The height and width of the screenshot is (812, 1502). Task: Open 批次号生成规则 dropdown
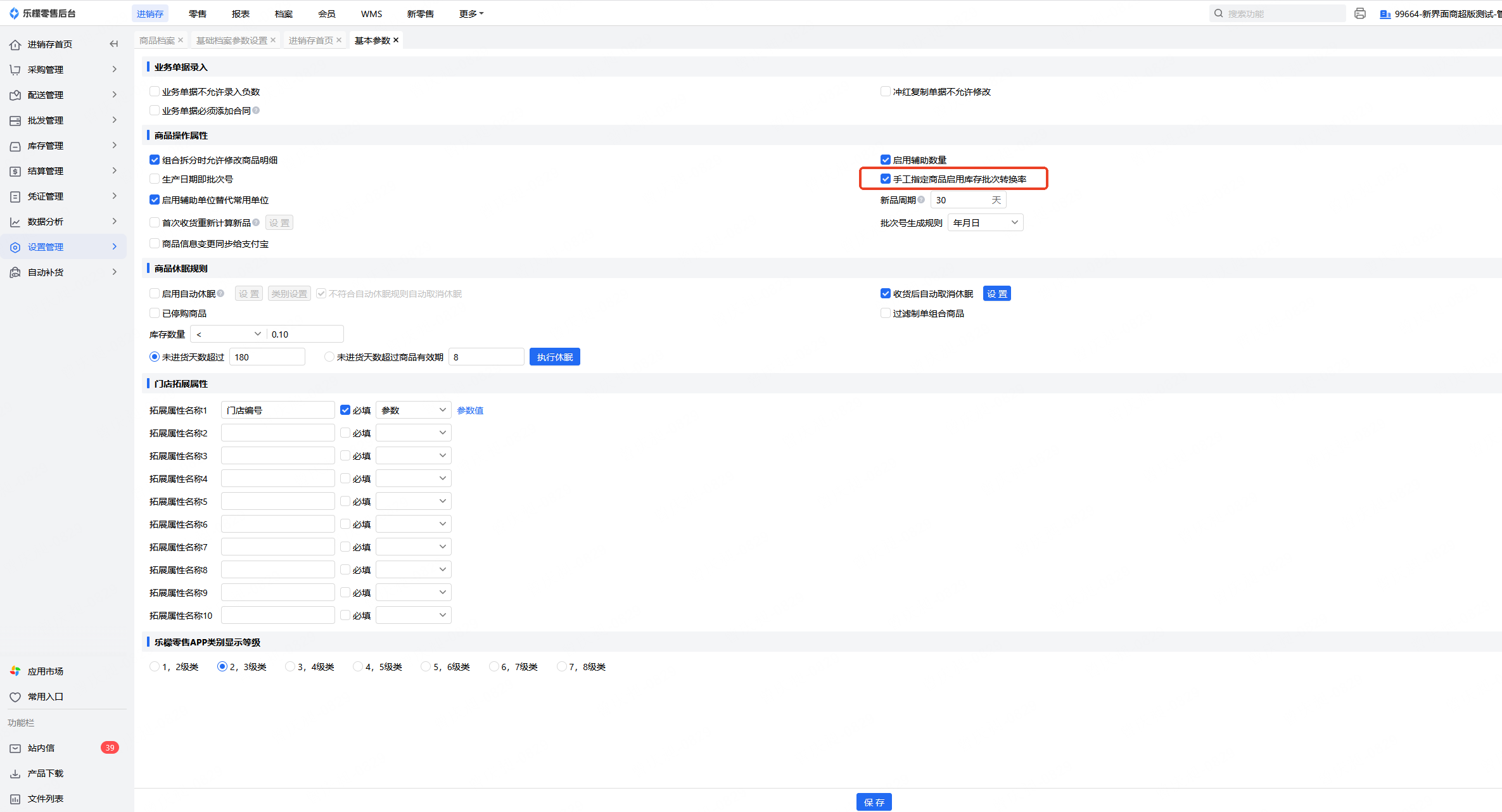[x=985, y=223]
